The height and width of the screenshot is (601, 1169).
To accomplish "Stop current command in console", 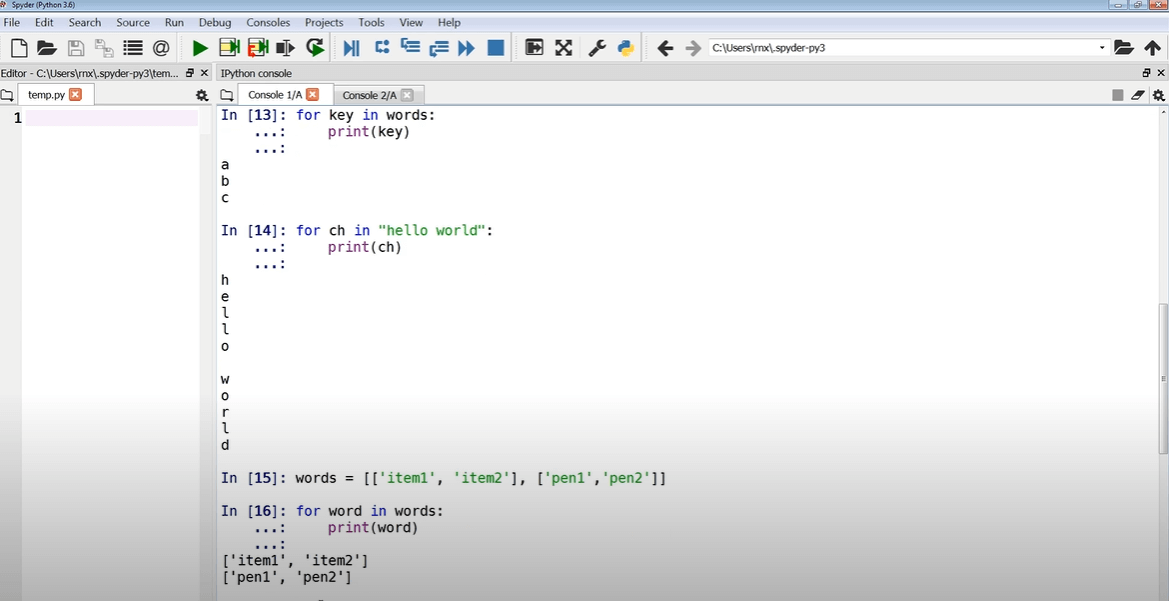I will click(x=1118, y=95).
